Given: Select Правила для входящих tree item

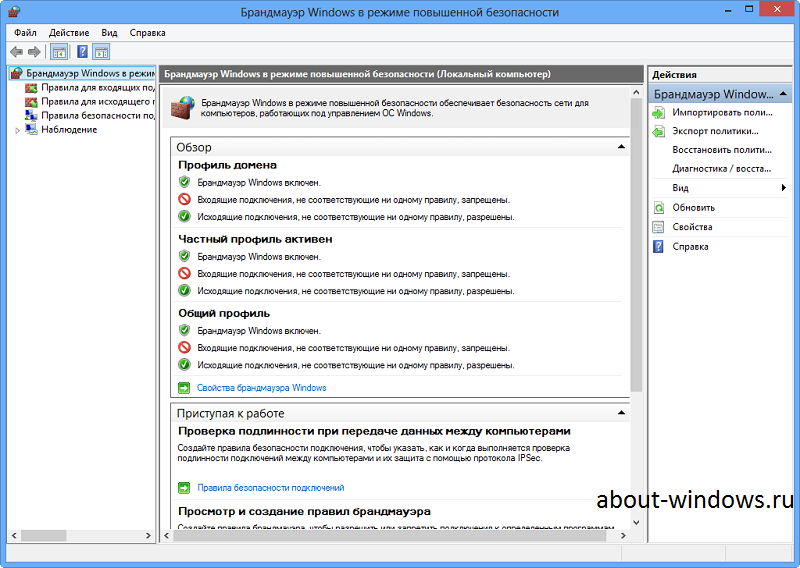Looking at the screenshot, I should click(98, 88).
